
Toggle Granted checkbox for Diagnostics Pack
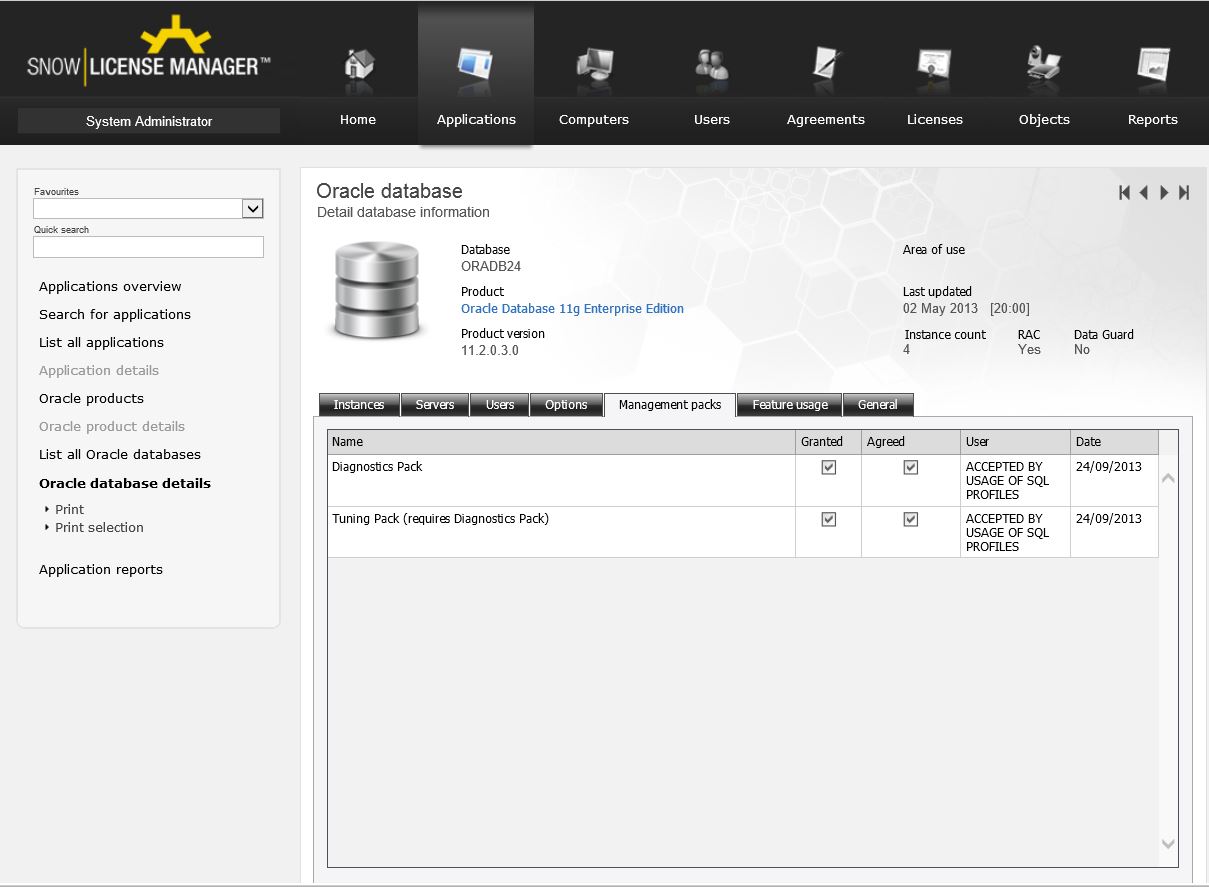point(828,467)
